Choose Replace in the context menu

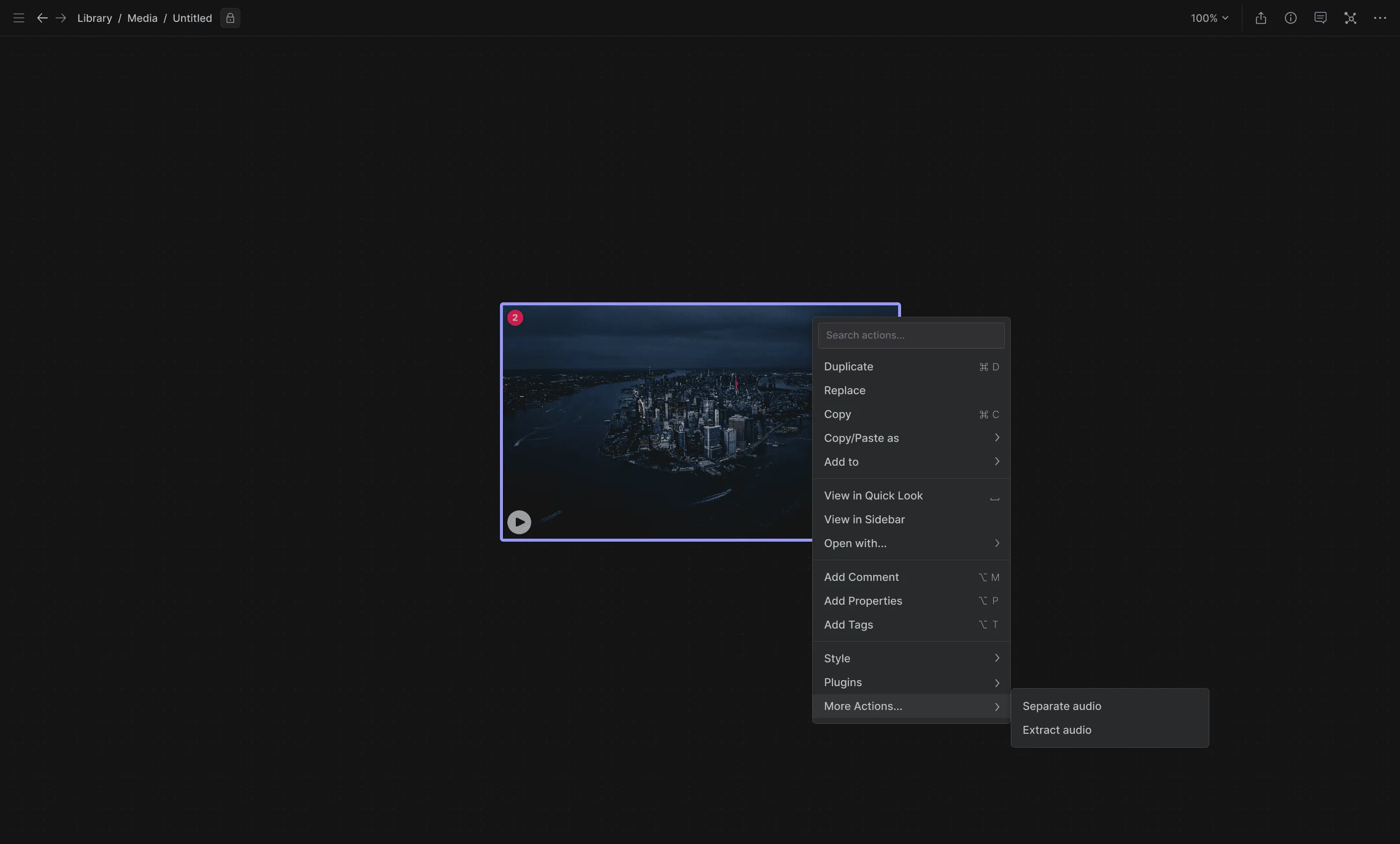pyautogui.click(x=911, y=390)
